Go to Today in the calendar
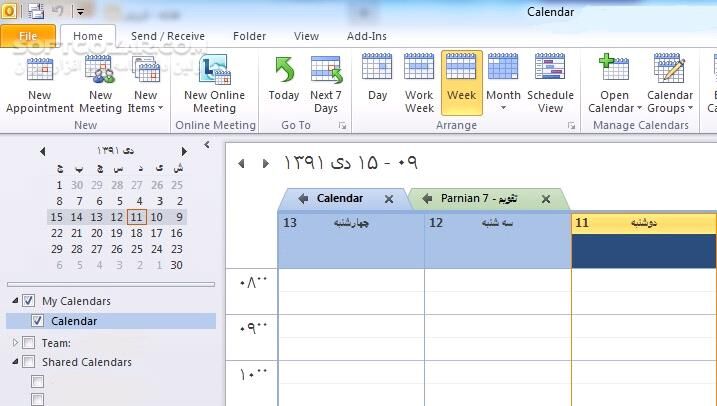 click(x=283, y=80)
